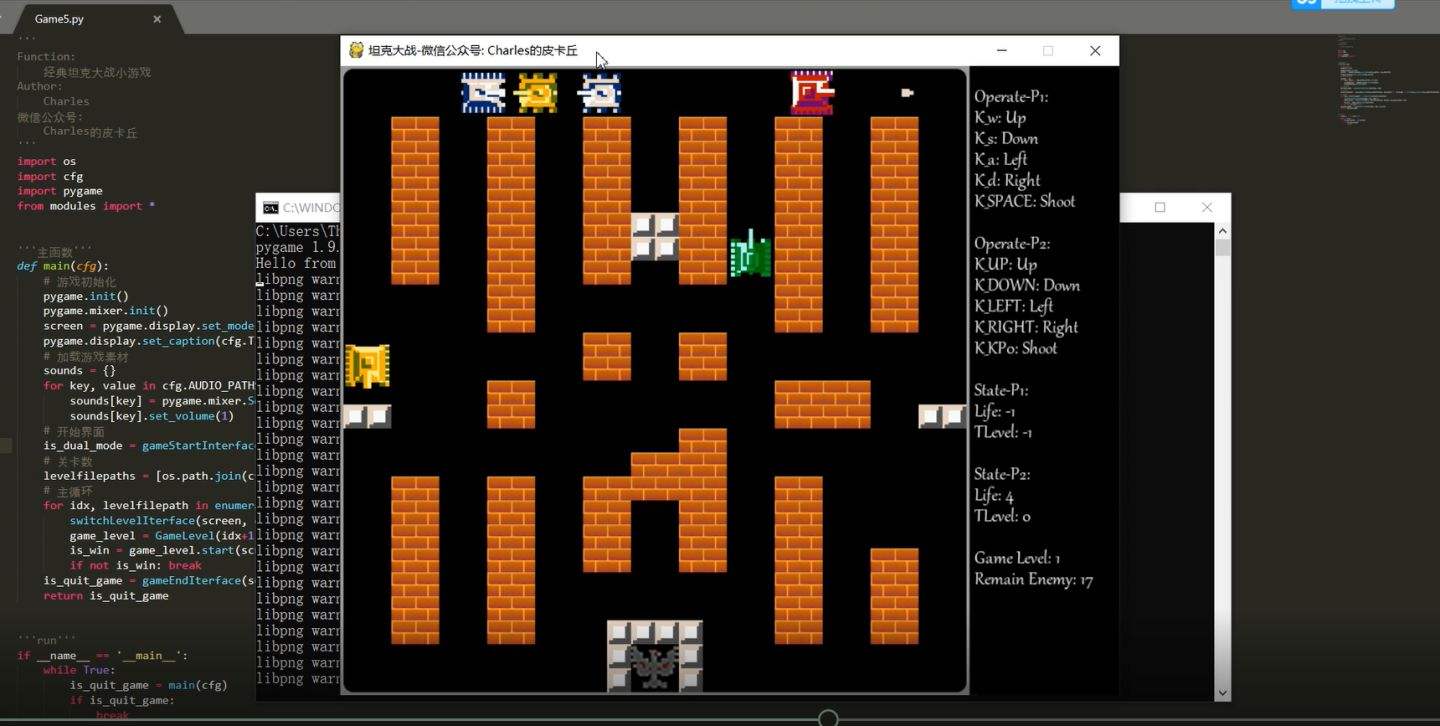Click the console window's cmd icon

click(x=270, y=208)
